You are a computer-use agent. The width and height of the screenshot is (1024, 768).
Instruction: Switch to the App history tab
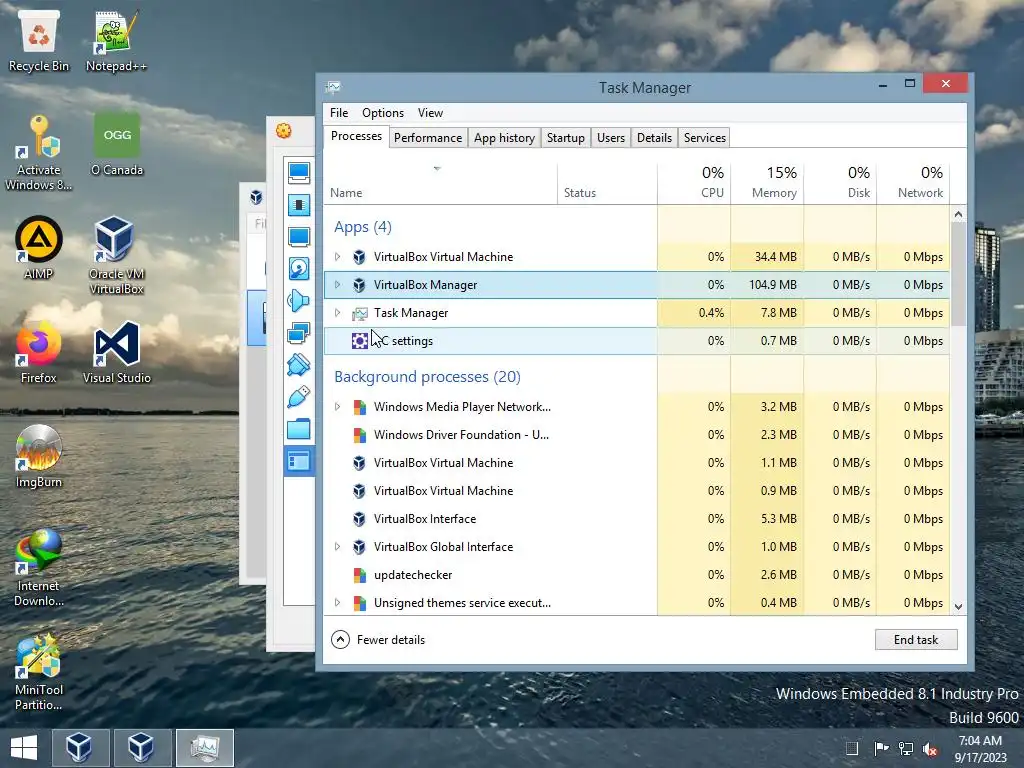click(x=504, y=138)
